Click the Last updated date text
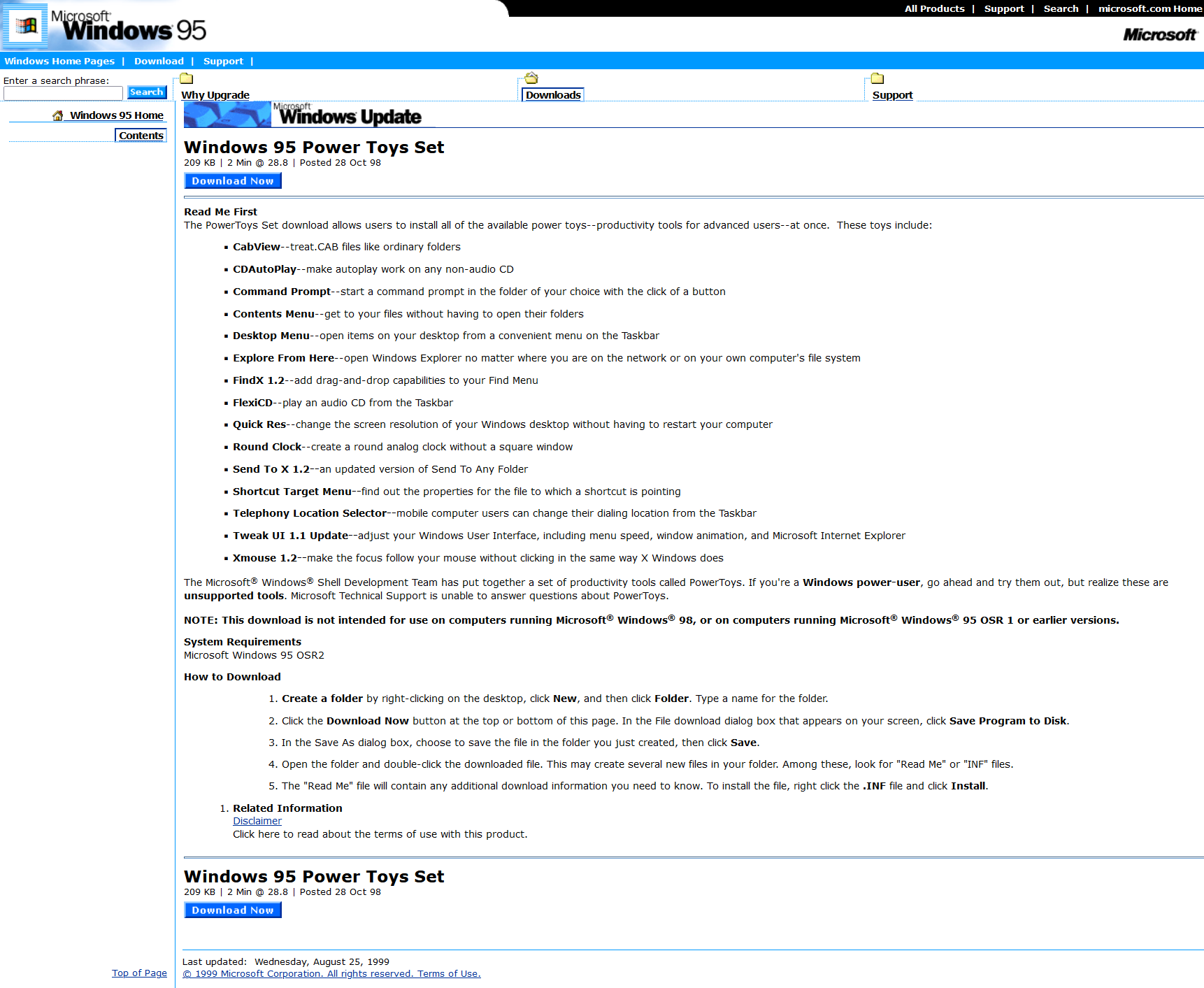Screen dimensions: 1204x988 tap(286, 961)
